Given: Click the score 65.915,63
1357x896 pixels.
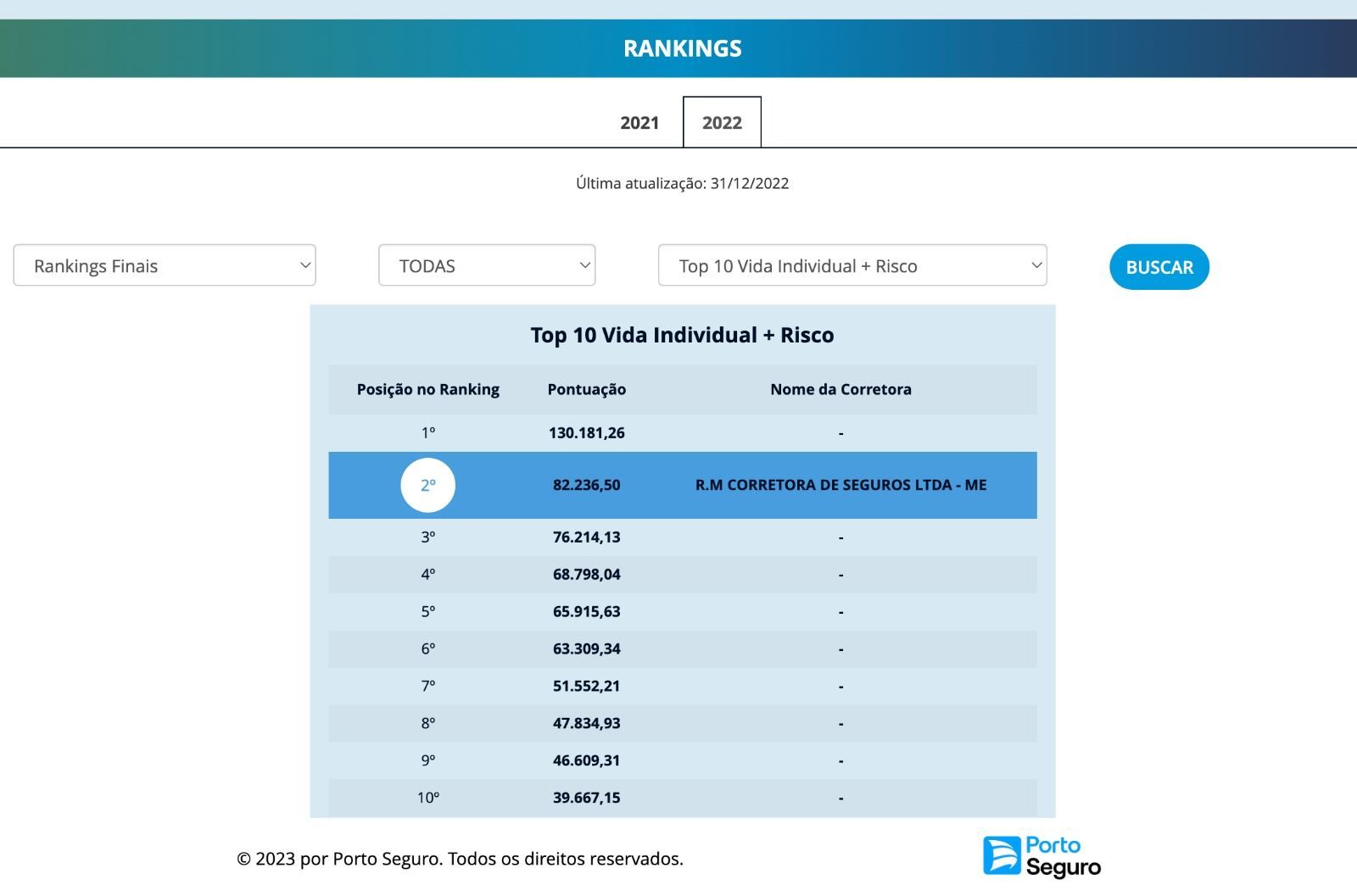Looking at the screenshot, I should [587, 612].
